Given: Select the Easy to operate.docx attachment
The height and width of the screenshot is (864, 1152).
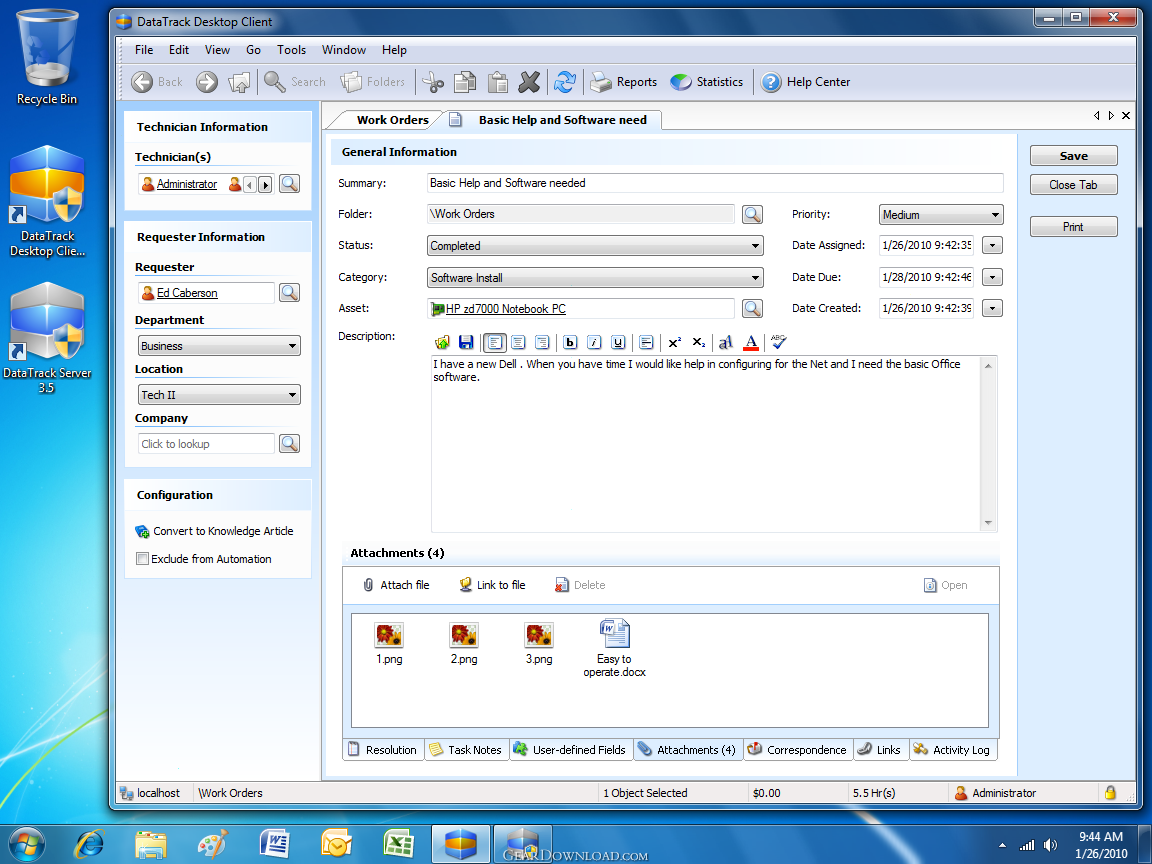Looking at the screenshot, I should pos(615,649).
